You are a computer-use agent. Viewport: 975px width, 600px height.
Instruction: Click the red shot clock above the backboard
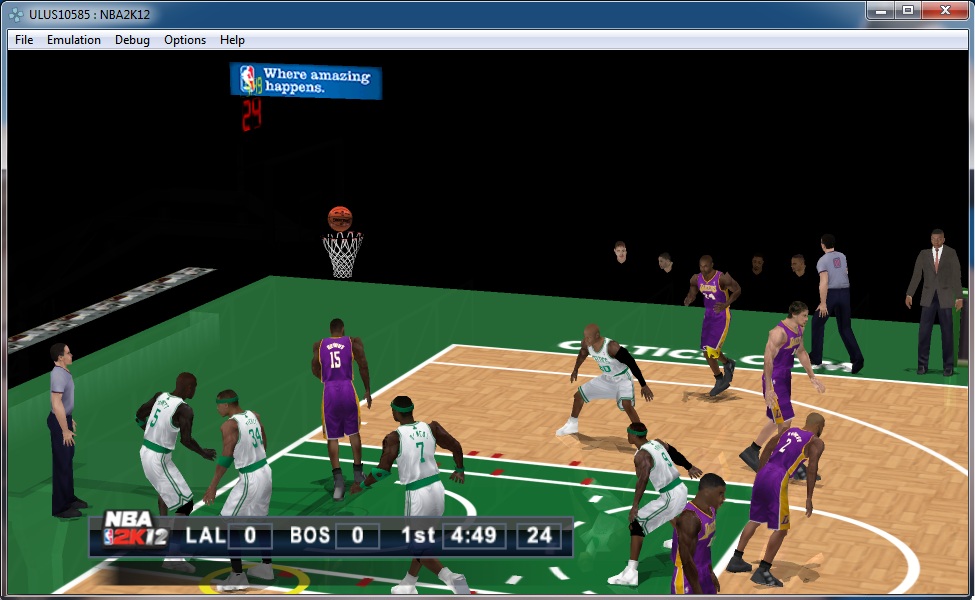pyautogui.click(x=251, y=115)
